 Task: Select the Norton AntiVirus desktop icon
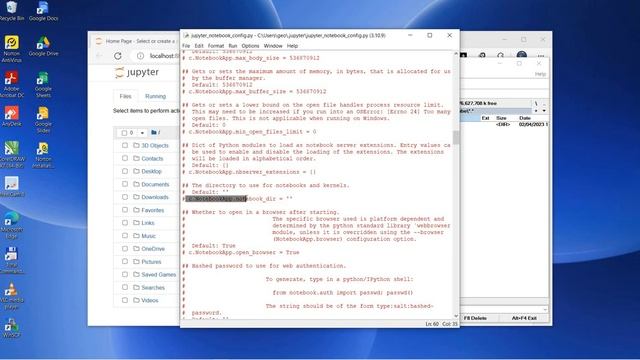[11, 48]
